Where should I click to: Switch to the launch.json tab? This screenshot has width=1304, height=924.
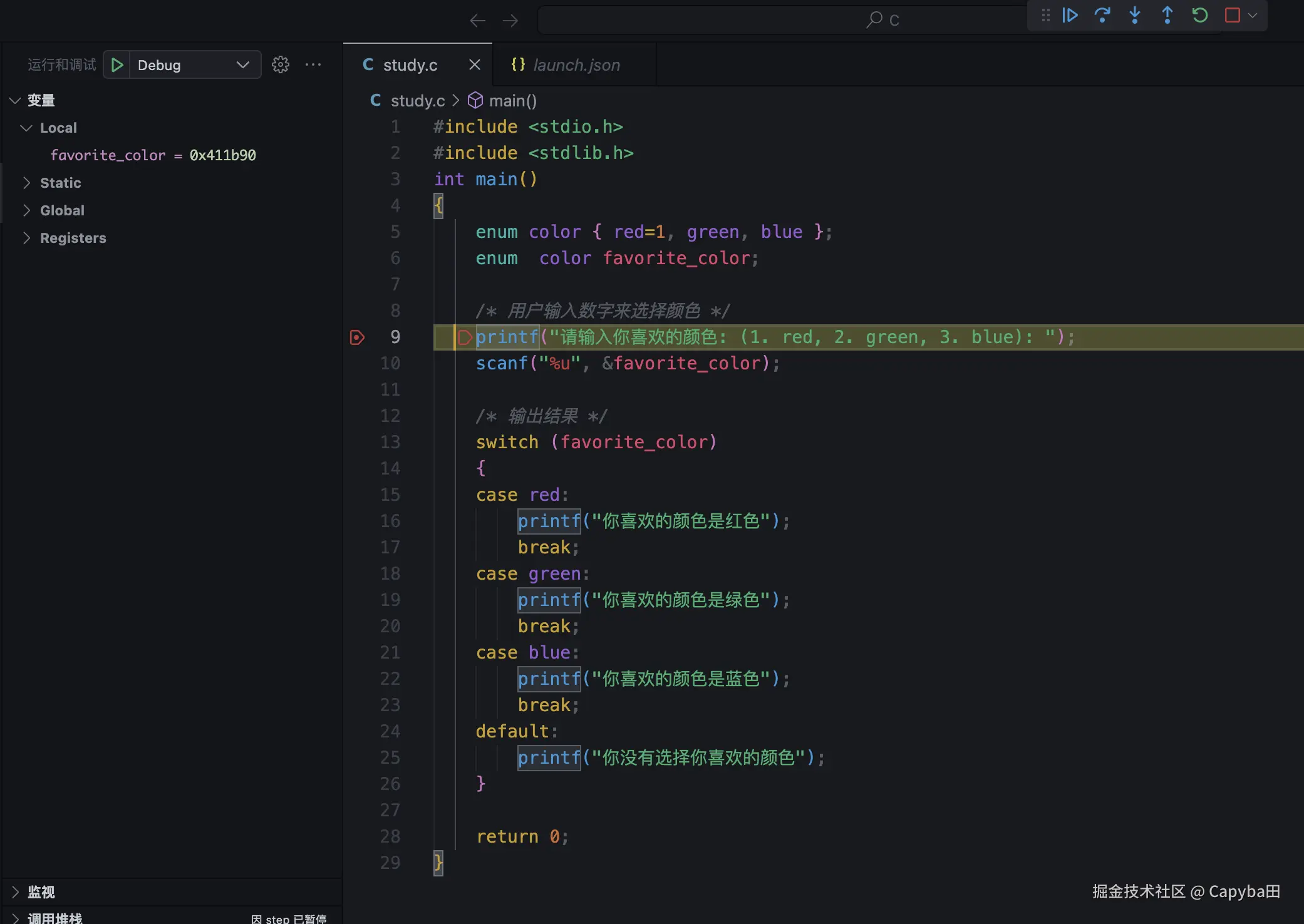[576, 64]
